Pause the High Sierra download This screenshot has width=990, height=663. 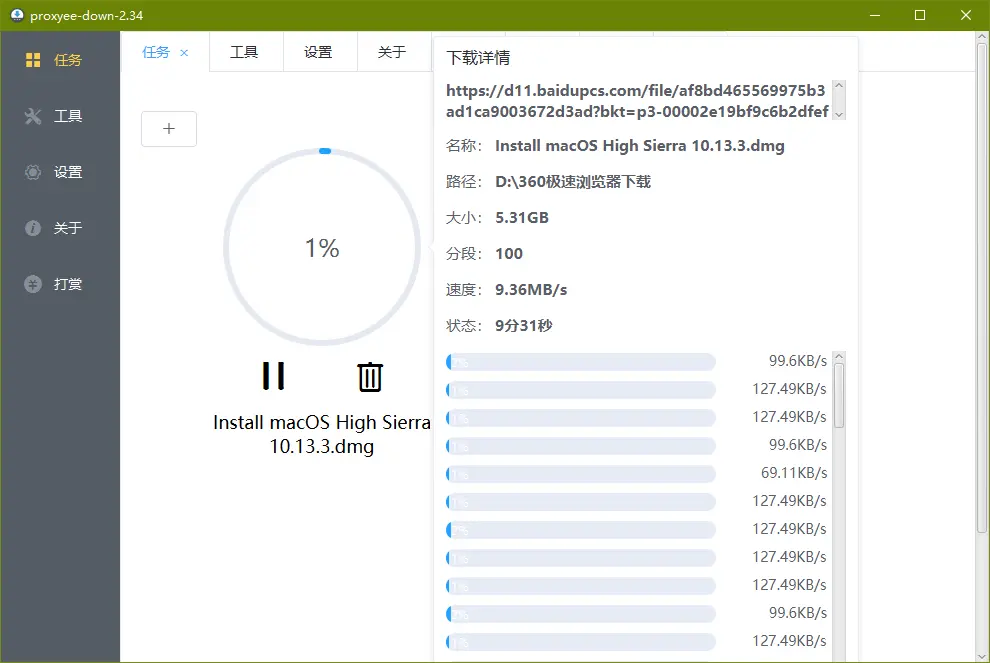[273, 376]
